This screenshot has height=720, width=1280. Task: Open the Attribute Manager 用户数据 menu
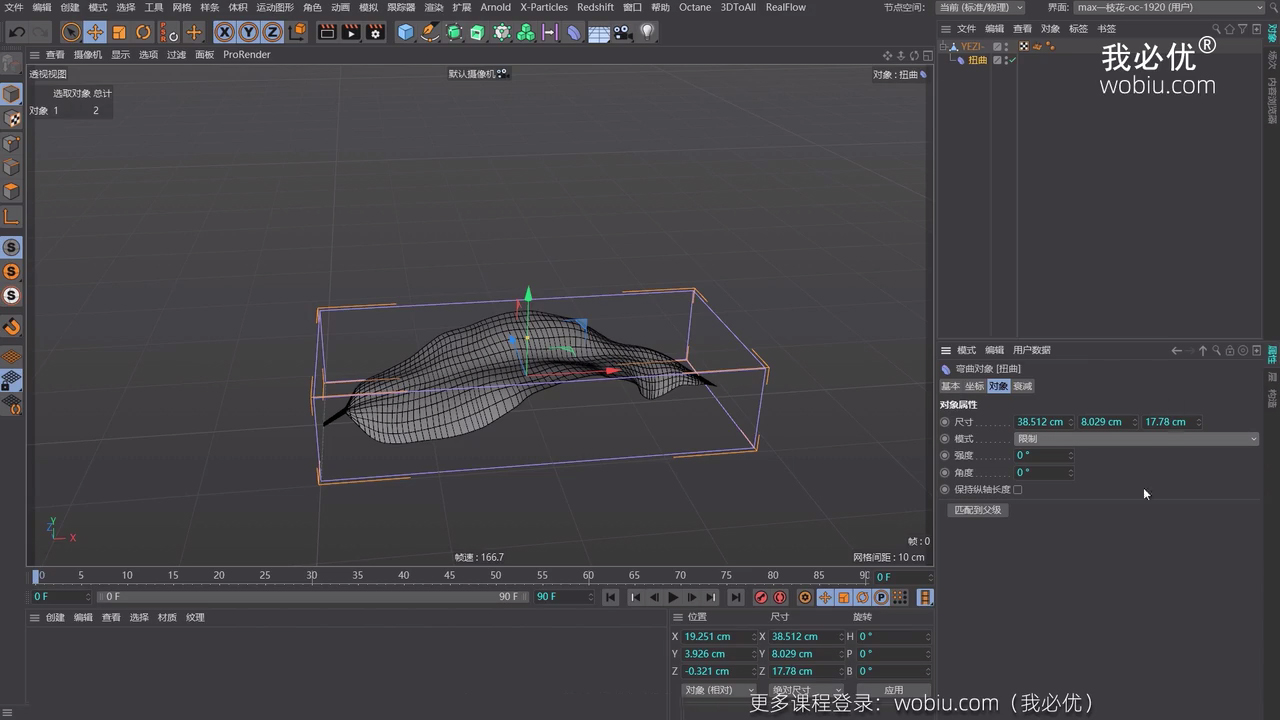click(x=1032, y=350)
